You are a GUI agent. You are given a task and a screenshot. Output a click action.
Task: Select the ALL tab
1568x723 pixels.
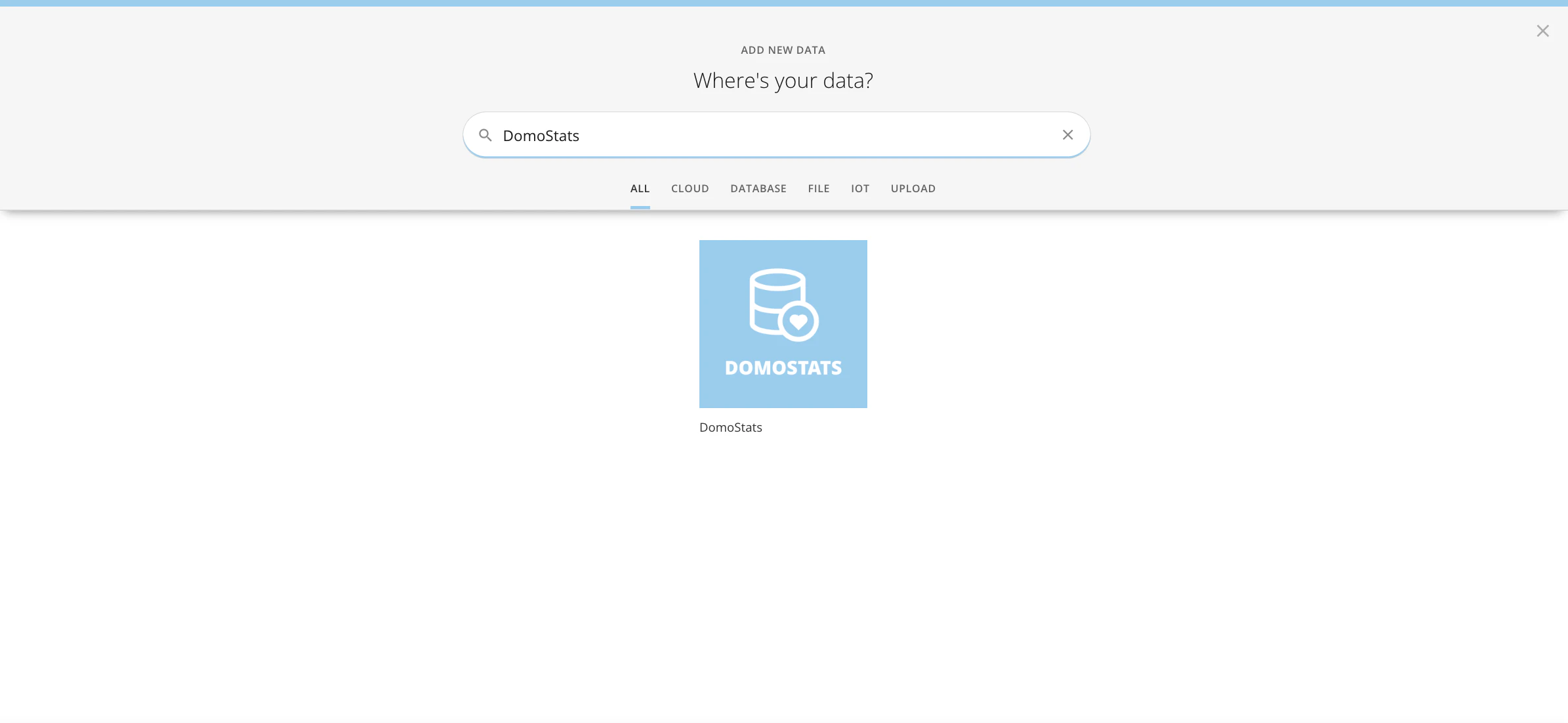640,189
